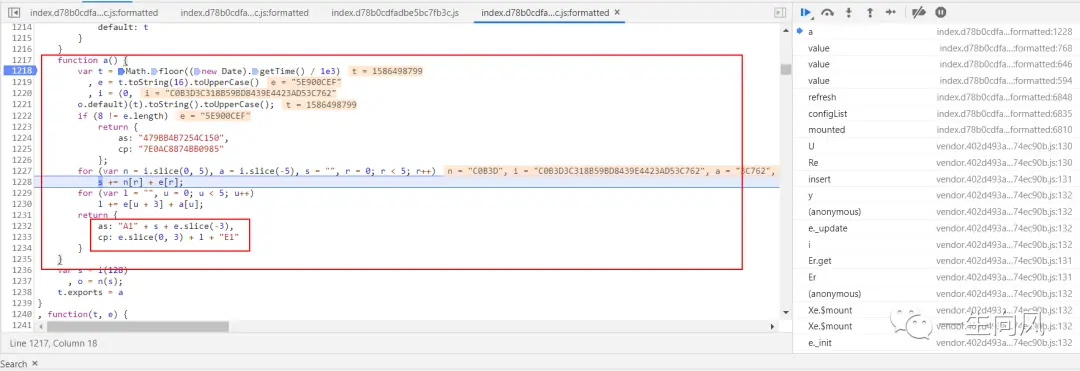This screenshot has width=1080, height=371.
Task: Close the active formatted file tab
Action: pos(616,12)
